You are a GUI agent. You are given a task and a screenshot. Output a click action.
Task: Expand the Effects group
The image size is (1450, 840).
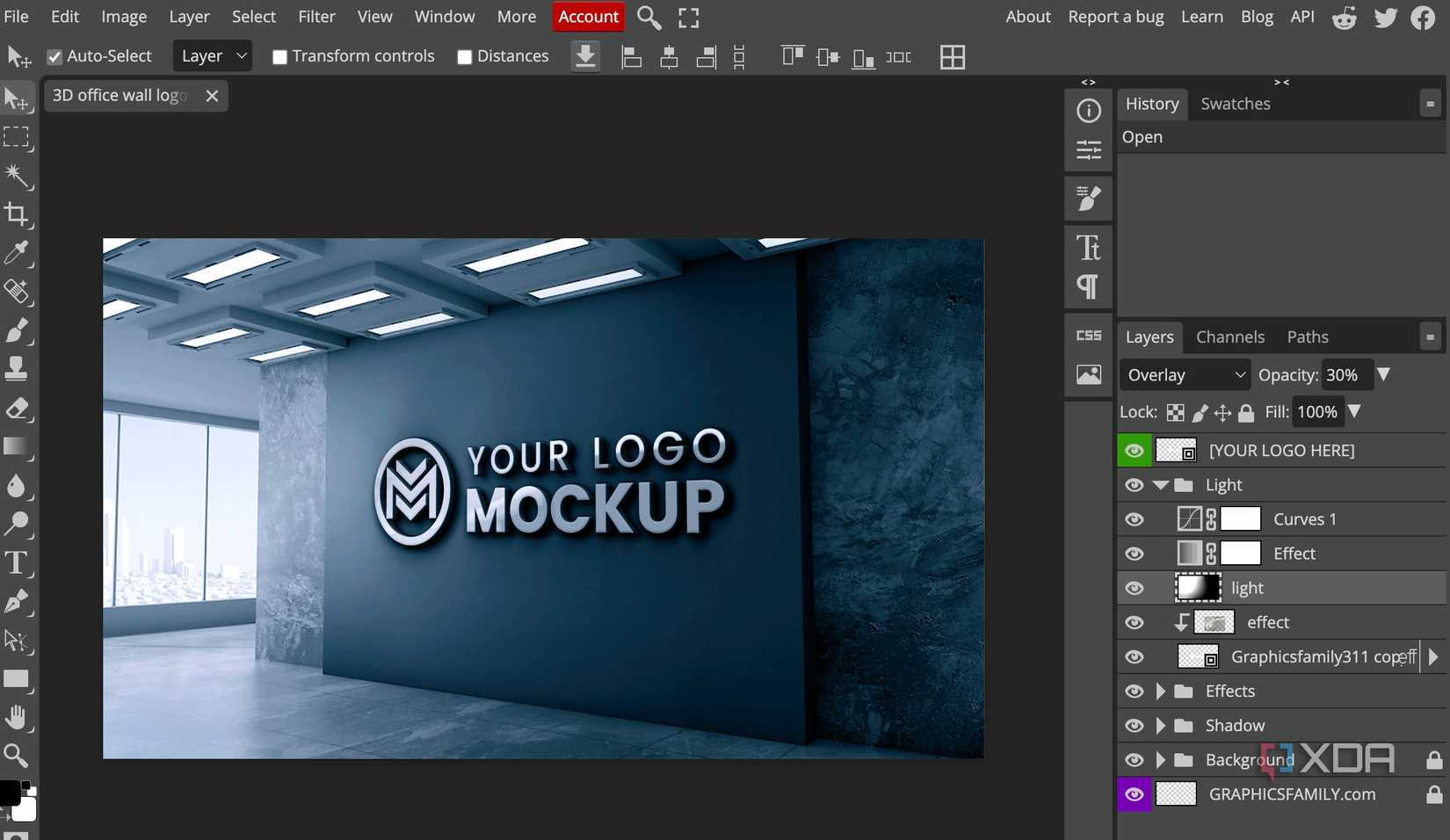pos(1161,692)
